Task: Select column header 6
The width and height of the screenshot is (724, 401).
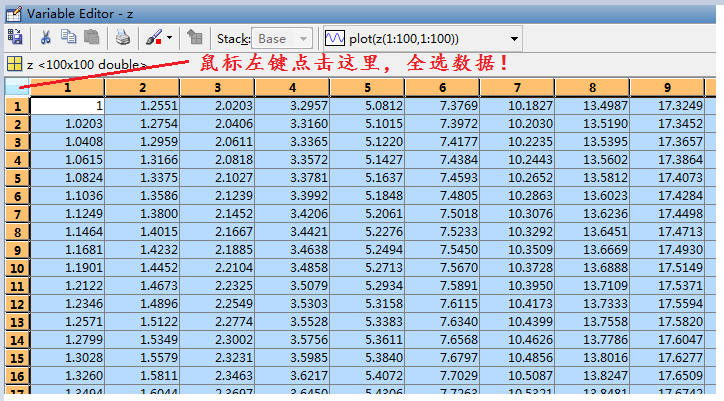Action: pos(442,87)
